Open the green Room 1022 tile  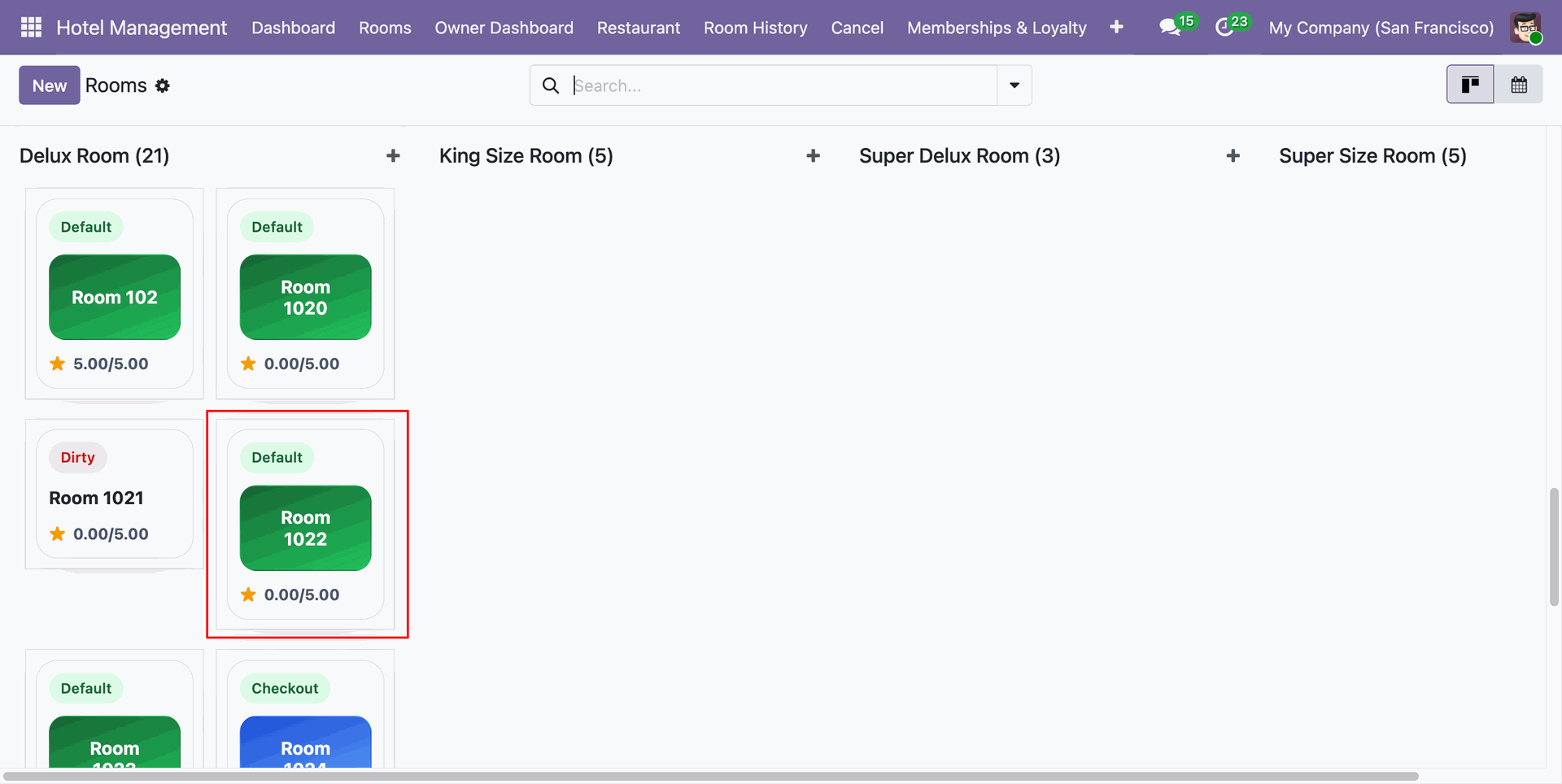306,528
